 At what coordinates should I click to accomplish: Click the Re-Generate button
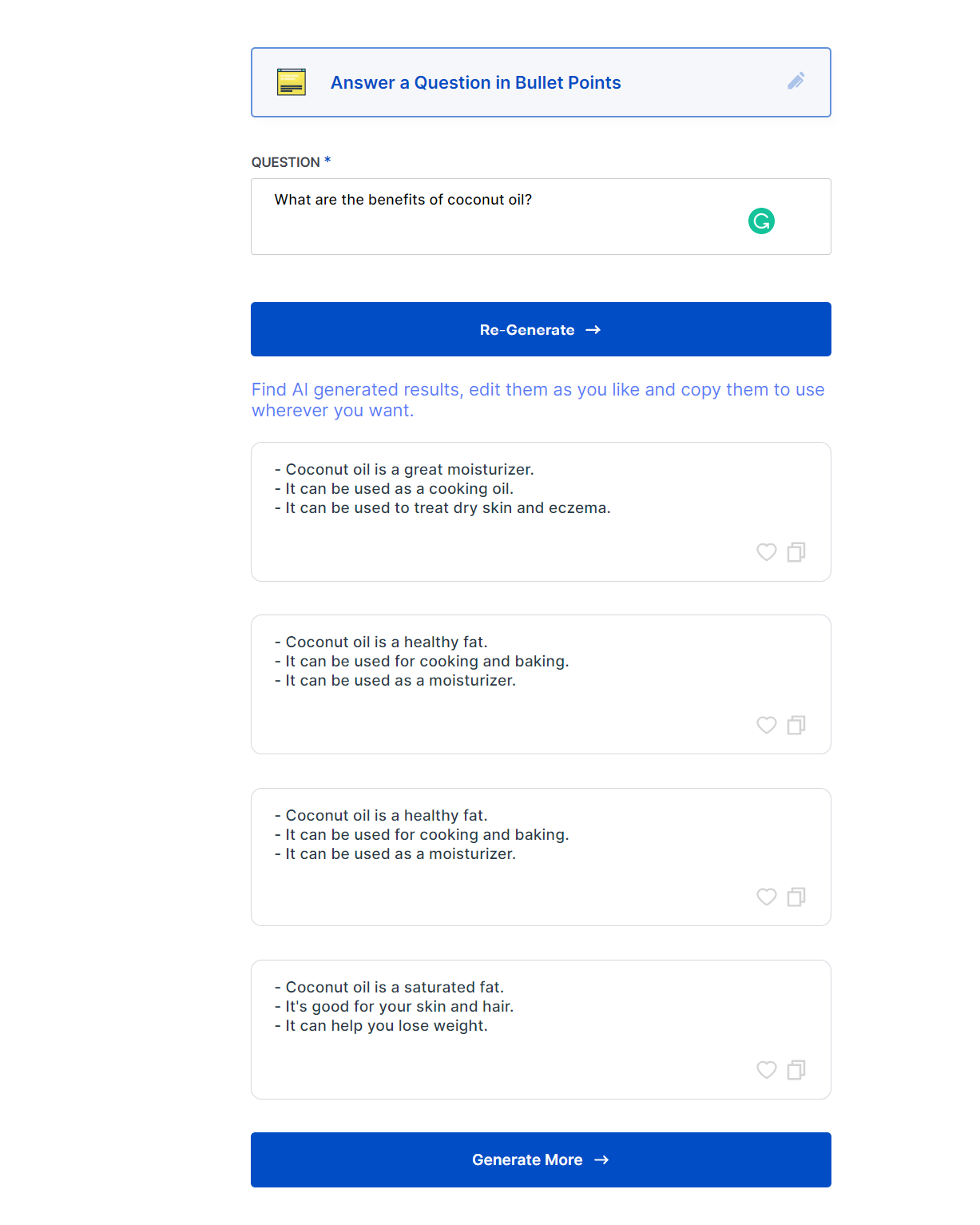[541, 329]
